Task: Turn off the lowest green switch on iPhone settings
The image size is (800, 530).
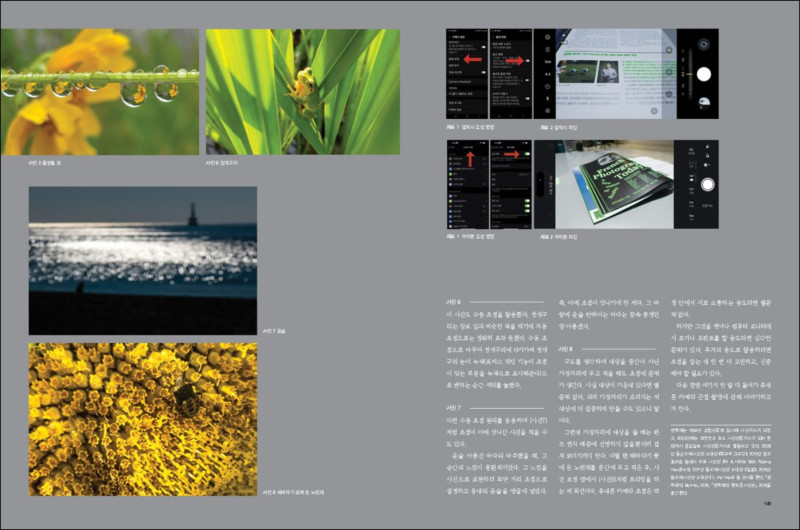Action: tap(527, 210)
